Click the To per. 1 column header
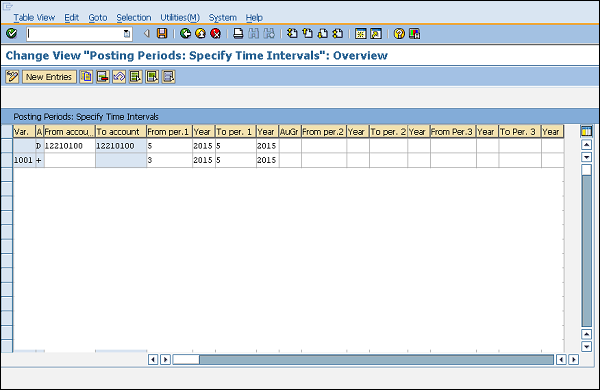Screen dimensions: 600x390 point(236,132)
